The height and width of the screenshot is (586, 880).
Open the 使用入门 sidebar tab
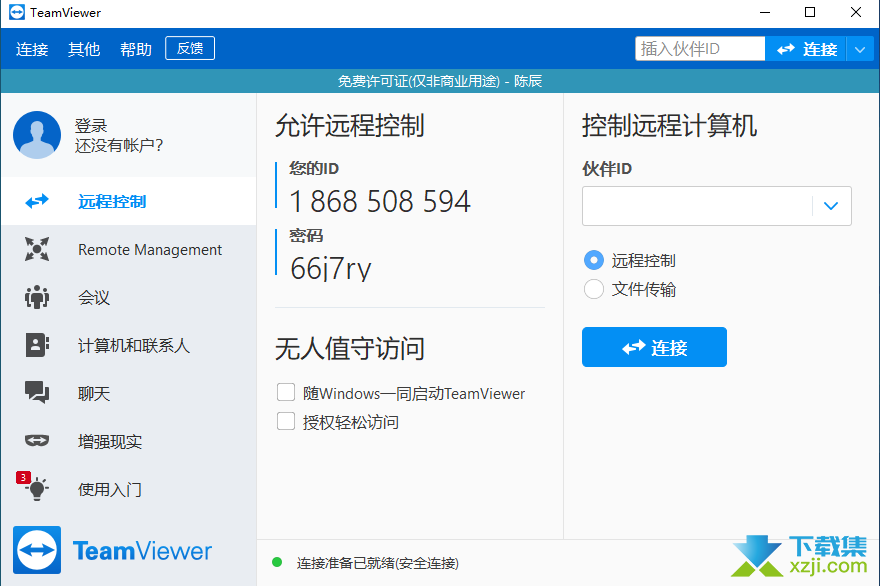pos(129,489)
